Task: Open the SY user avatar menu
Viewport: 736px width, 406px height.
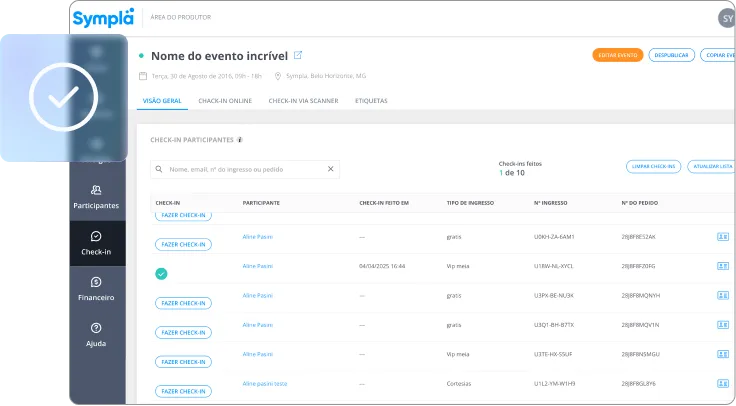Action: click(726, 18)
